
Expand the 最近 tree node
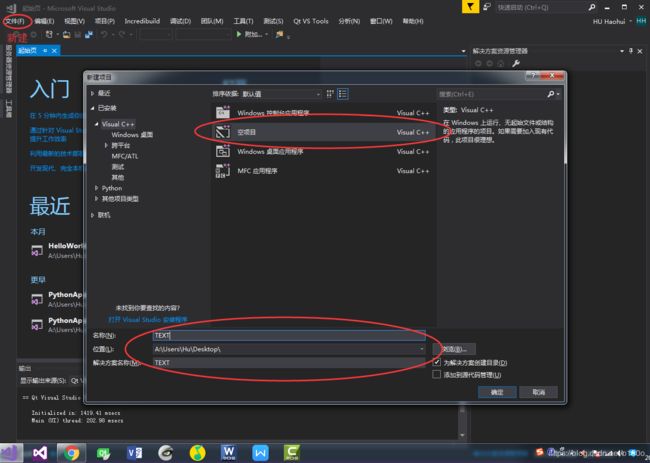(x=92, y=94)
